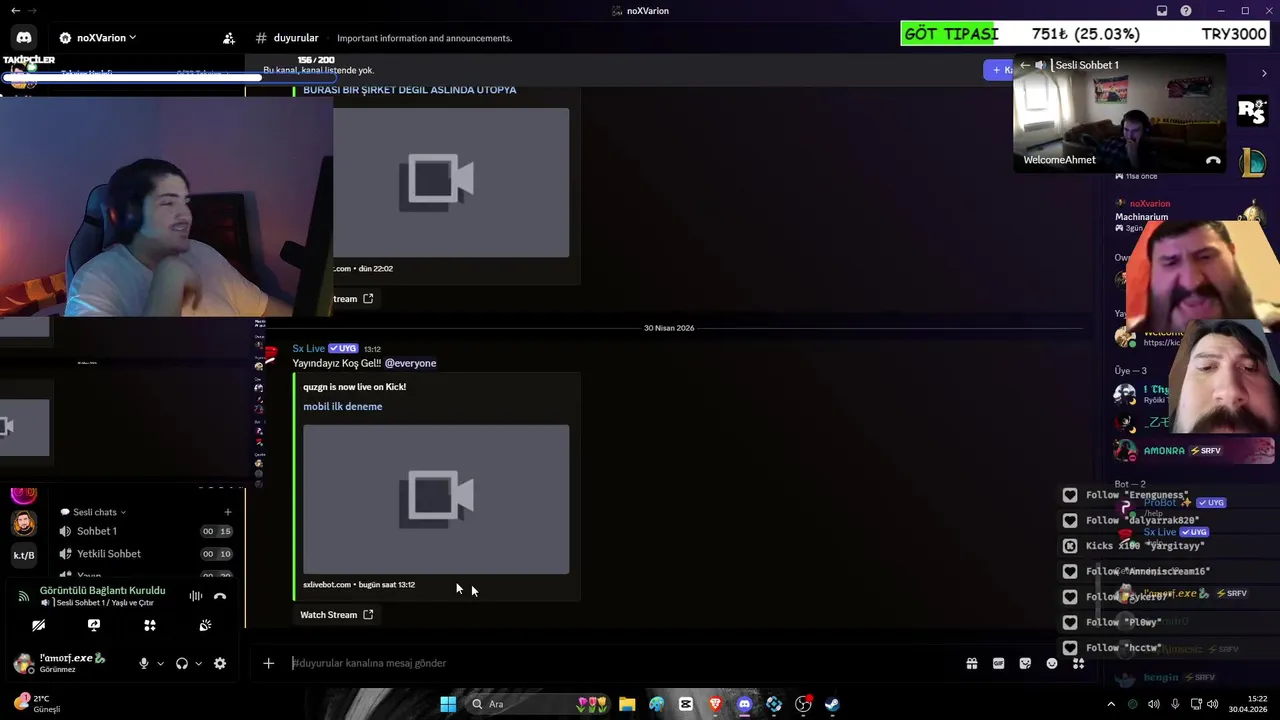Open user settings gear icon

point(220,663)
